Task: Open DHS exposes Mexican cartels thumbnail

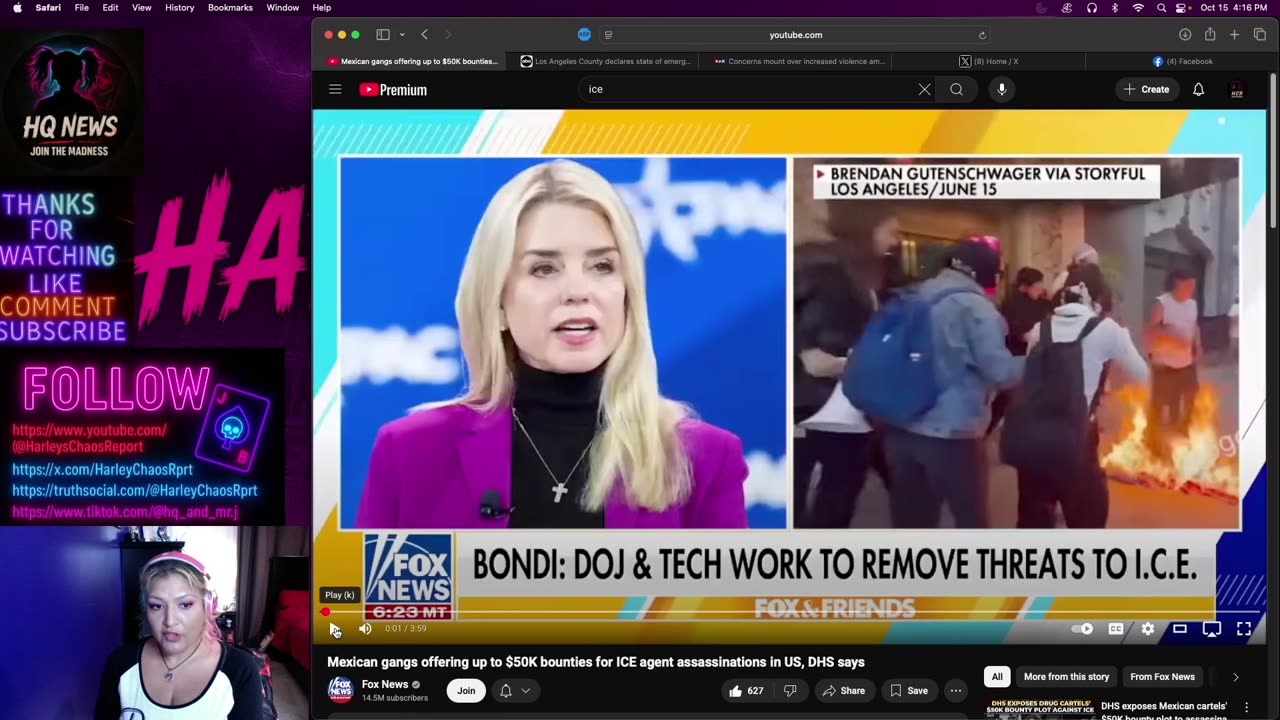Action: pyautogui.click(x=1040, y=708)
